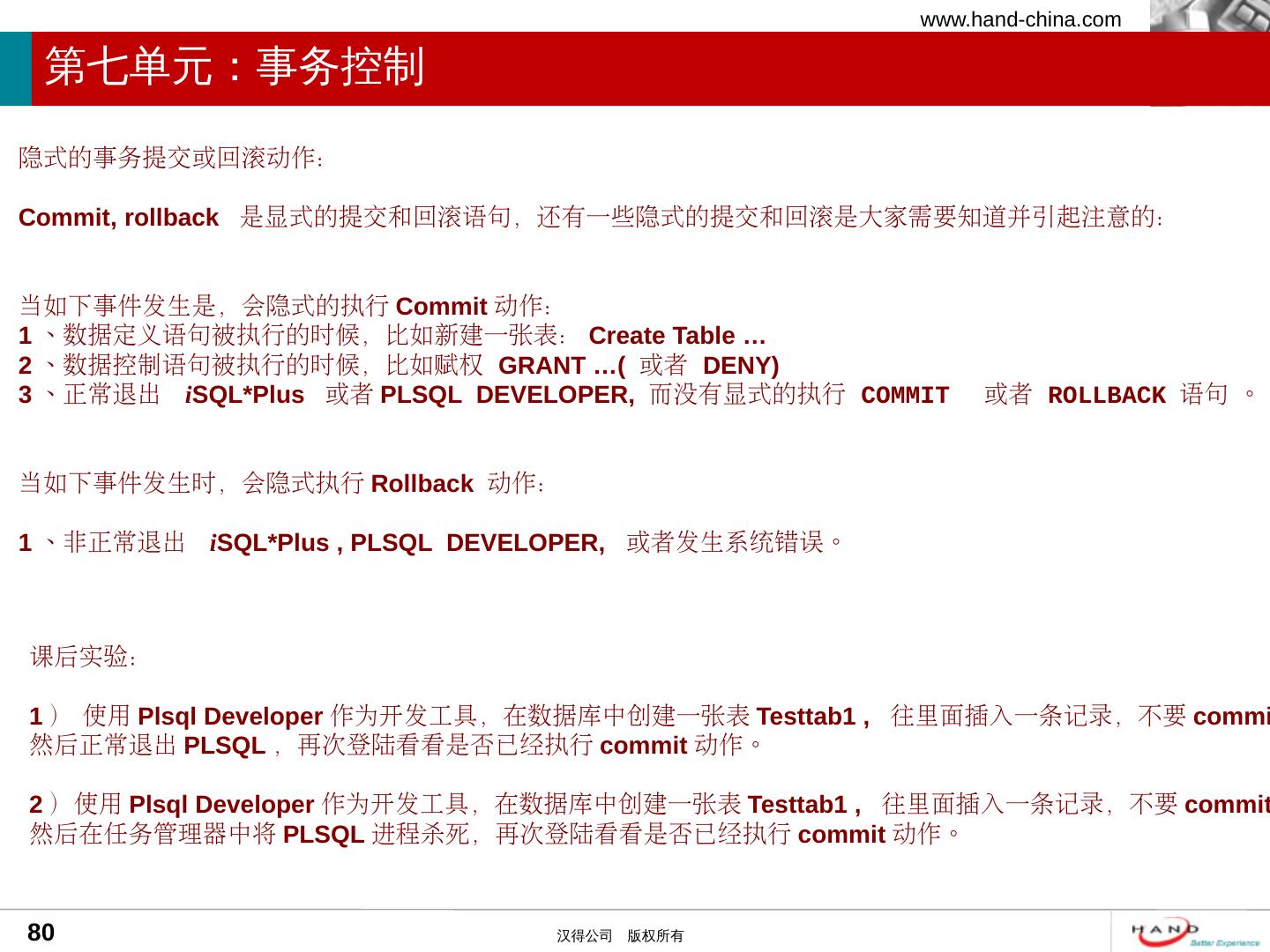Viewport: 1270px width, 952px height.
Task: Click the item mentioning GRANT and DENY
Action: point(399,365)
